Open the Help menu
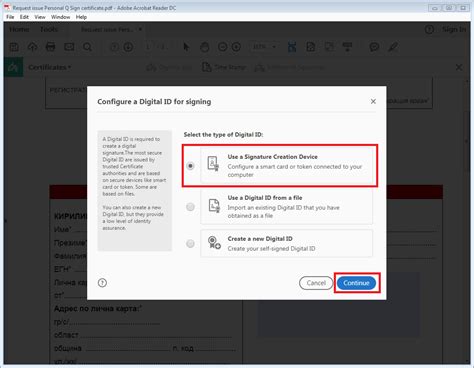This screenshot has width=474, height=368. (81, 17)
